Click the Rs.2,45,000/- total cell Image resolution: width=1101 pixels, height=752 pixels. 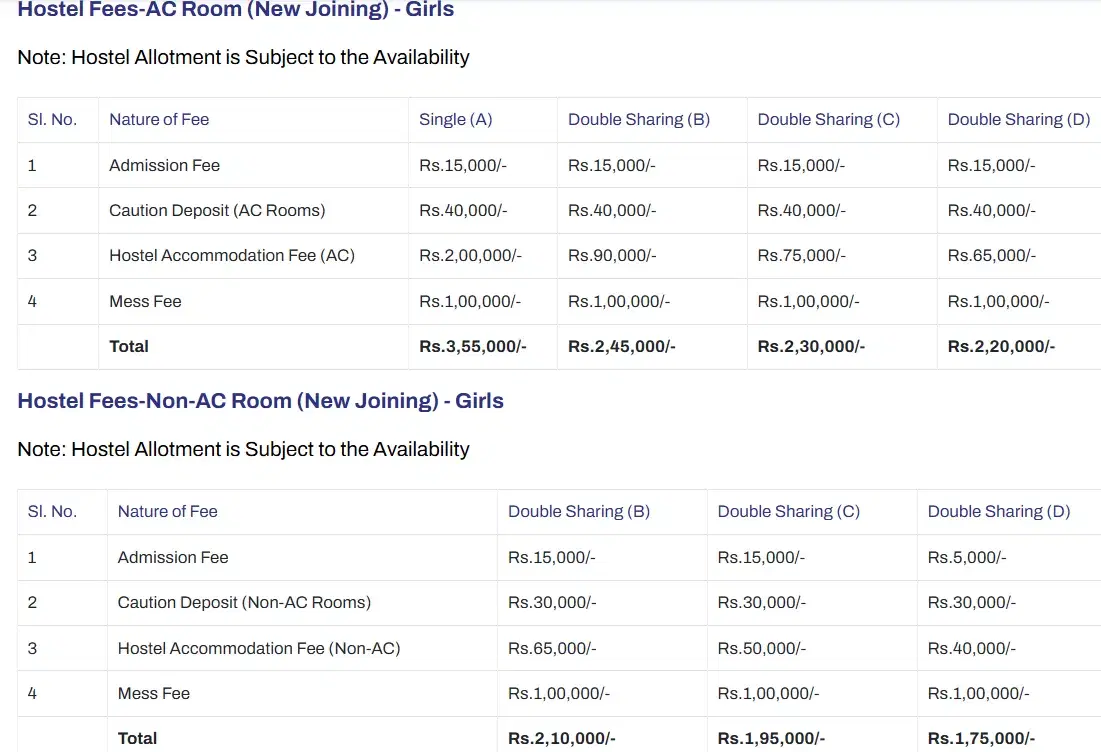[621, 346]
